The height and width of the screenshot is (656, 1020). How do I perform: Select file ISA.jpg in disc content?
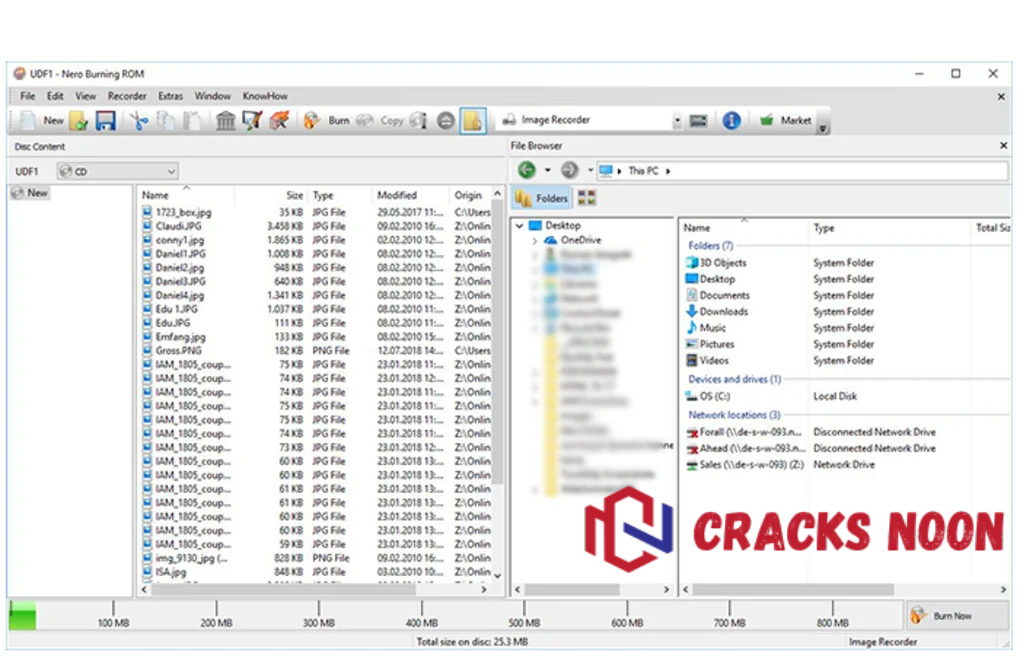tap(171, 572)
